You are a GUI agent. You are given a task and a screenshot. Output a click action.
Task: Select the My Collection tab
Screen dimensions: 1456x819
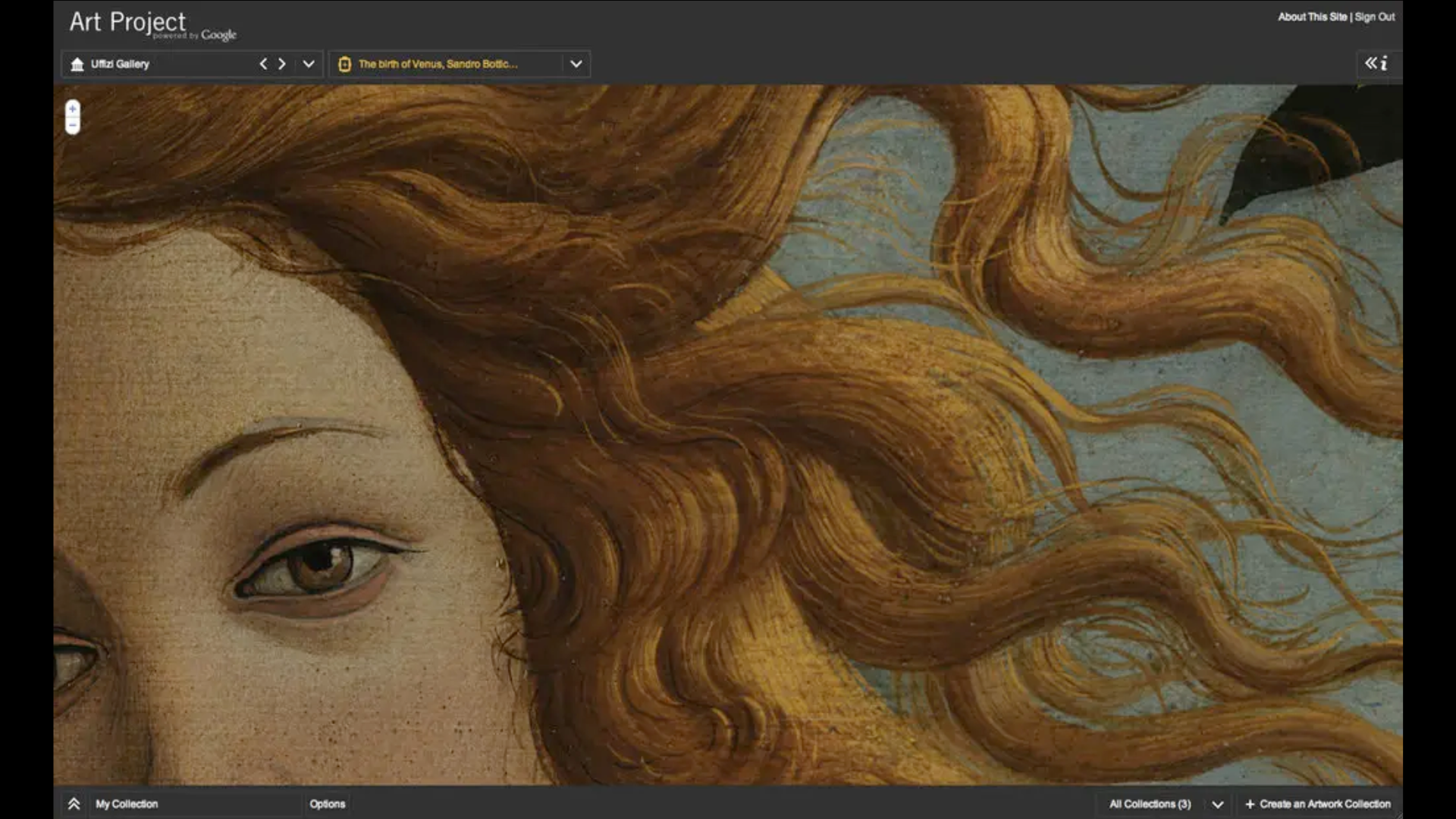pos(127,804)
